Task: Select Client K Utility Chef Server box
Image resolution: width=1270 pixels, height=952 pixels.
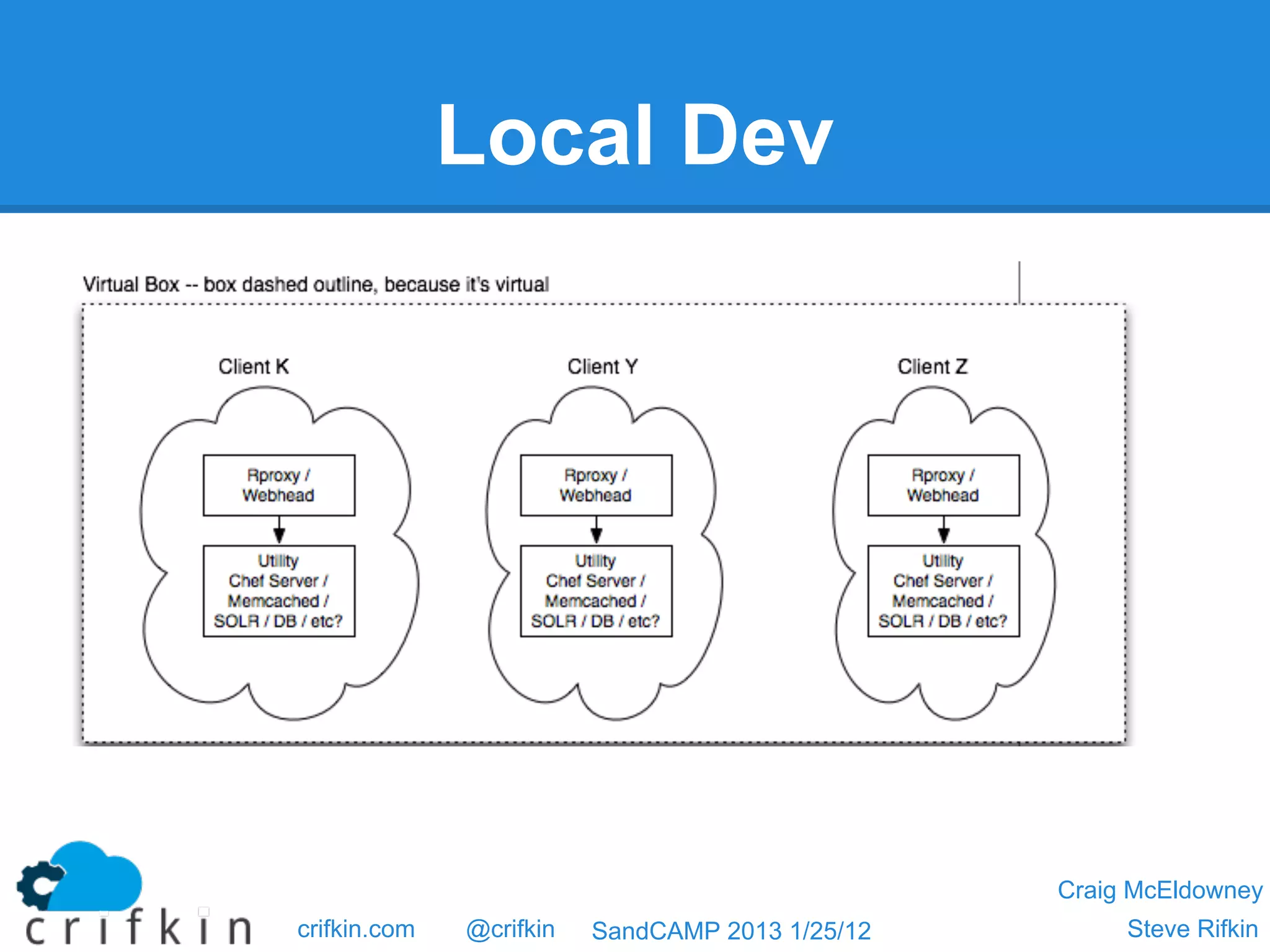Action: (x=279, y=591)
